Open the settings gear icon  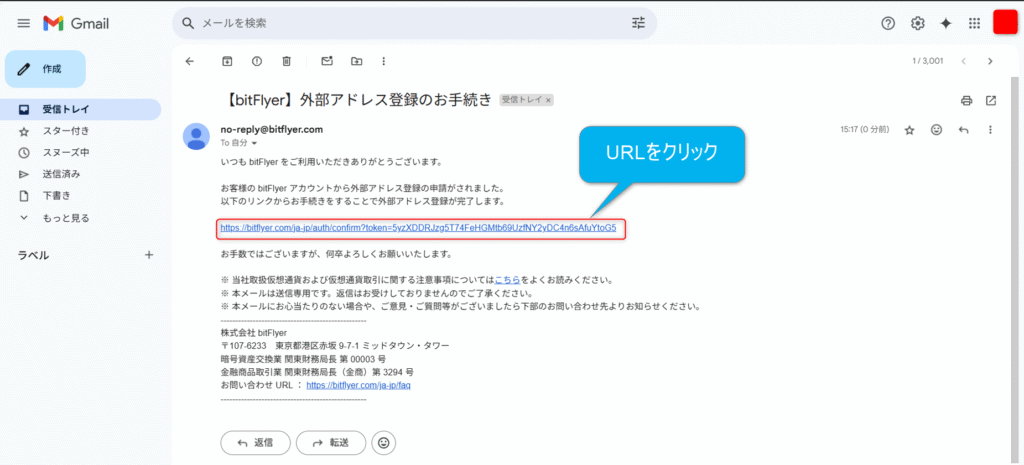(917, 24)
